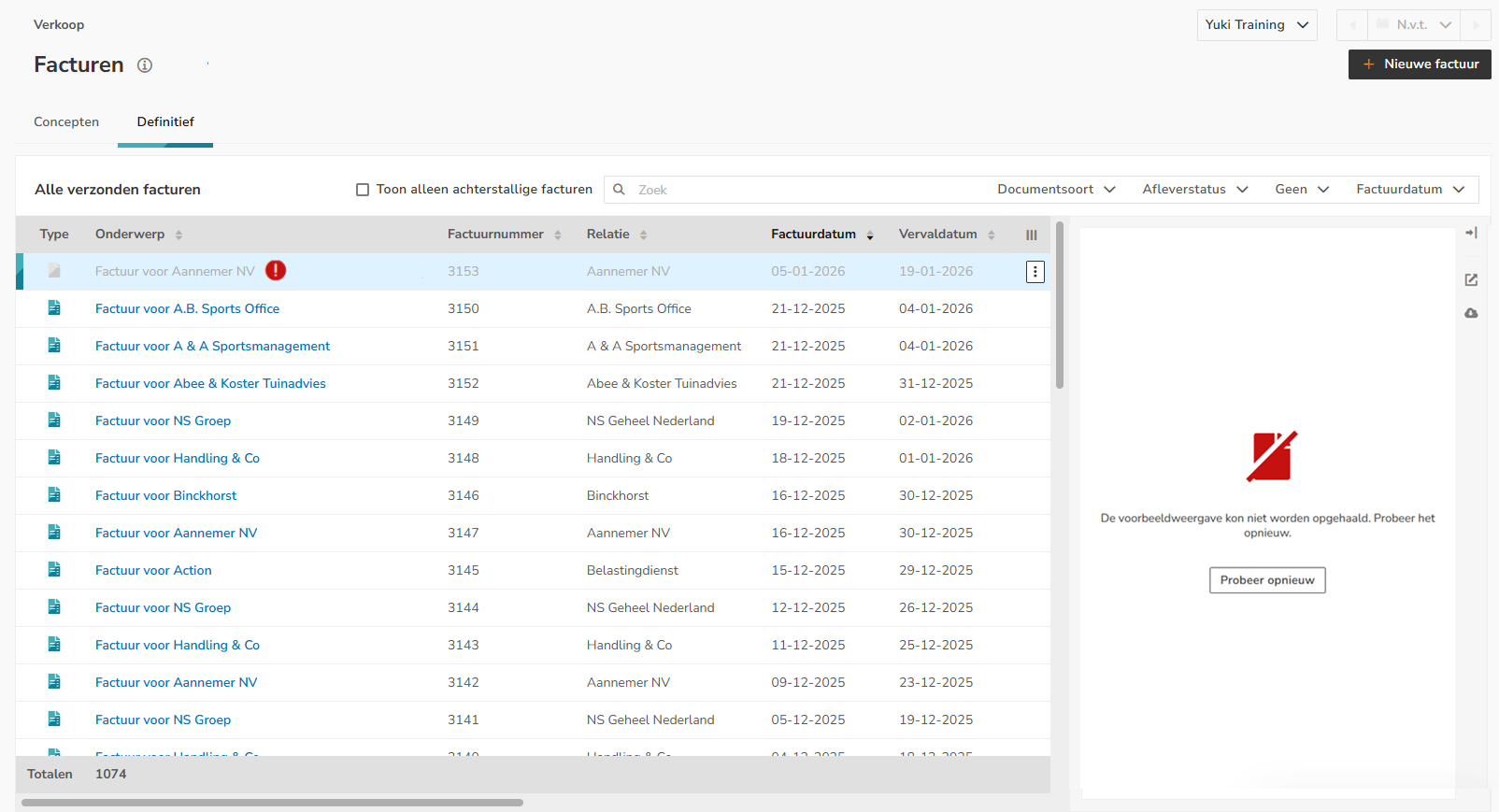The height and width of the screenshot is (812, 1499).
Task: Open the column chooser icon in table header
Action: [1032, 235]
